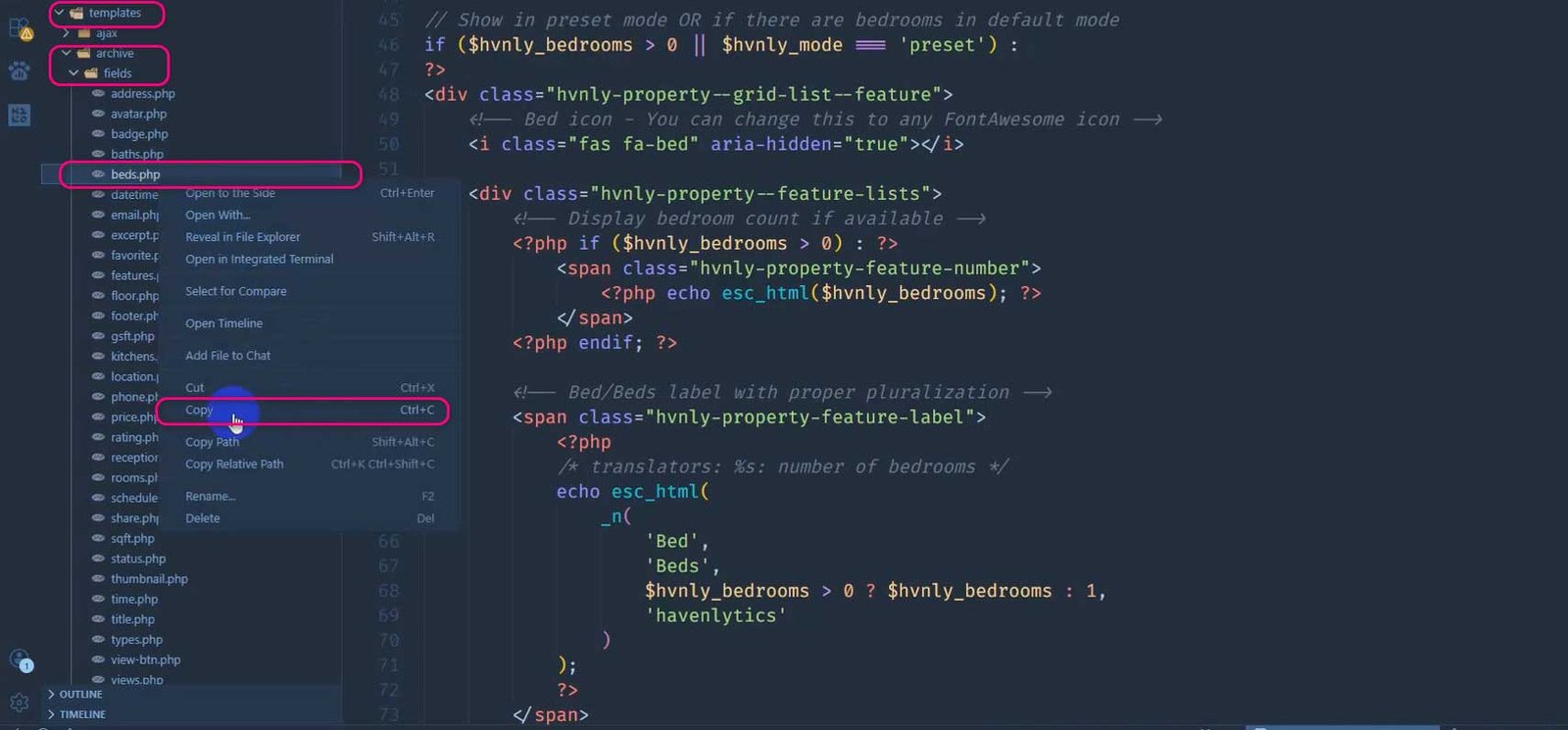Open the Extensions view with warning badge
Screen dimensions: 1568x730
point(20,29)
